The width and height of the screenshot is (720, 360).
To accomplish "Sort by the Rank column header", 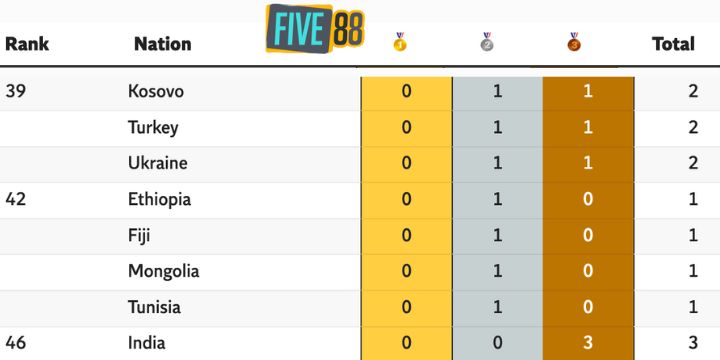I will pos(27,44).
